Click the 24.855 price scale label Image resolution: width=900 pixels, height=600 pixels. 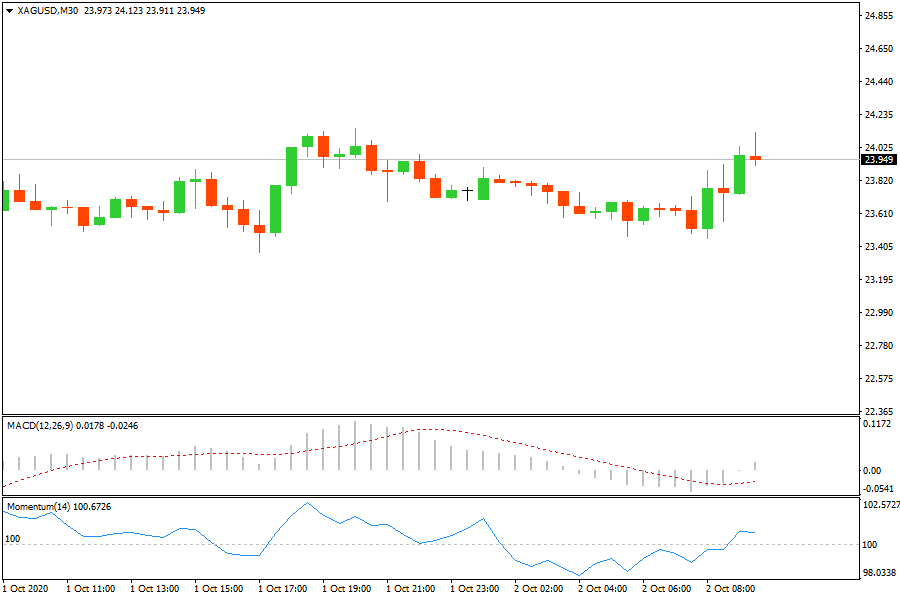pyautogui.click(x=878, y=16)
